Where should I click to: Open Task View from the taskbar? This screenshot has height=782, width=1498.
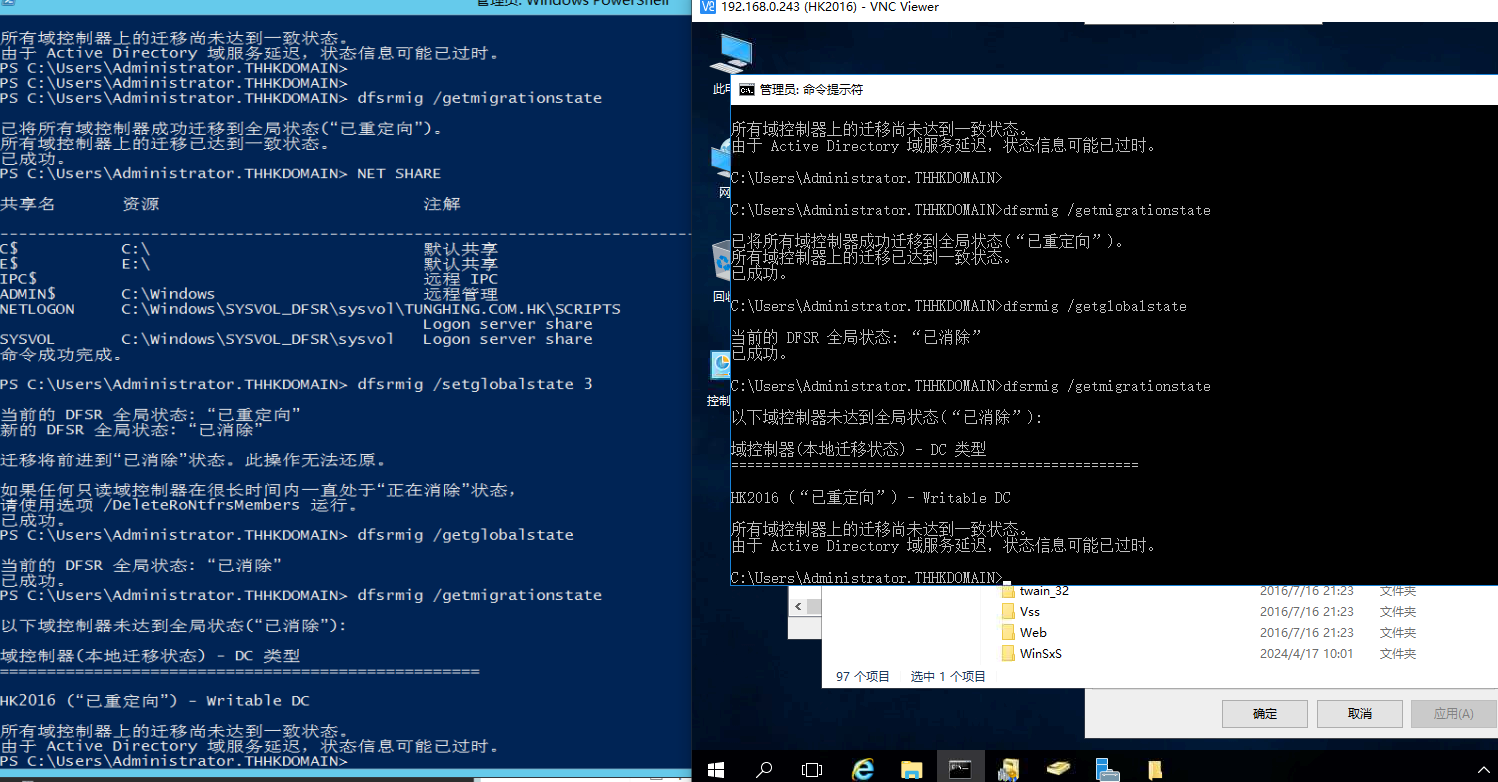(x=812, y=769)
